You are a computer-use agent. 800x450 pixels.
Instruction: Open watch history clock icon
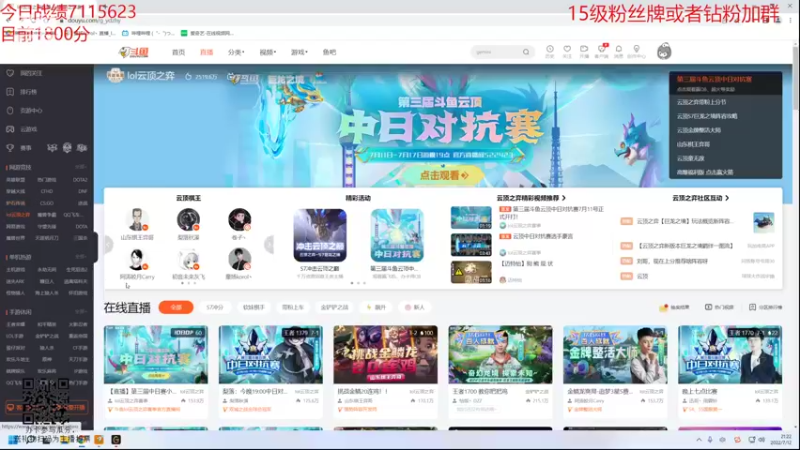pyautogui.click(x=549, y=52)
